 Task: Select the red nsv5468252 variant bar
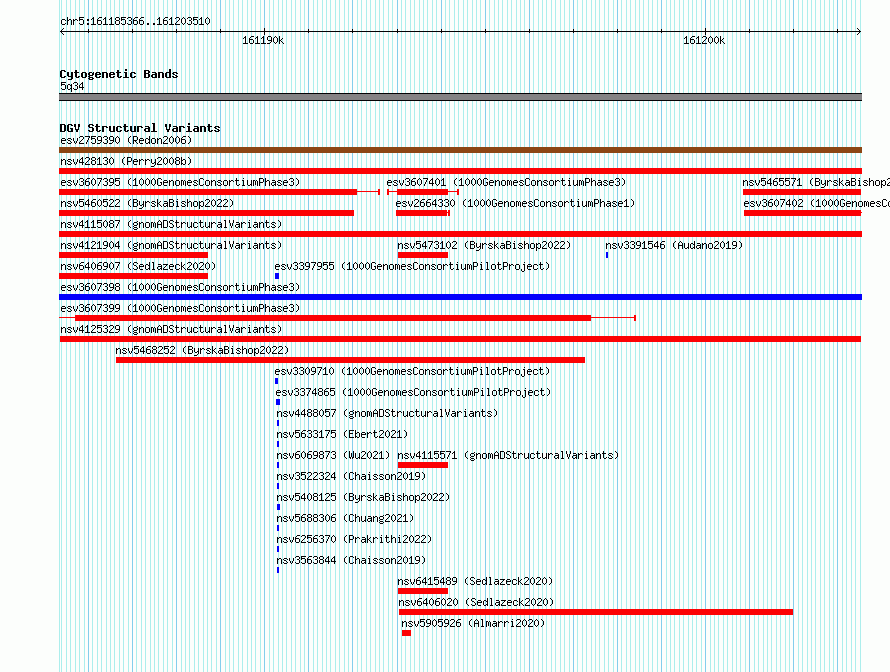click(x=350, y=360)
